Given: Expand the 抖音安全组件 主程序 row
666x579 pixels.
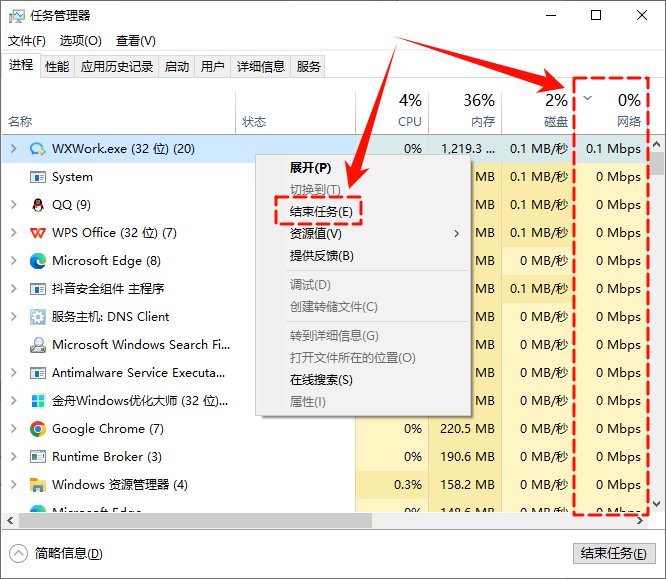Looking at the screenshot, I should click(x=14, y=289).
